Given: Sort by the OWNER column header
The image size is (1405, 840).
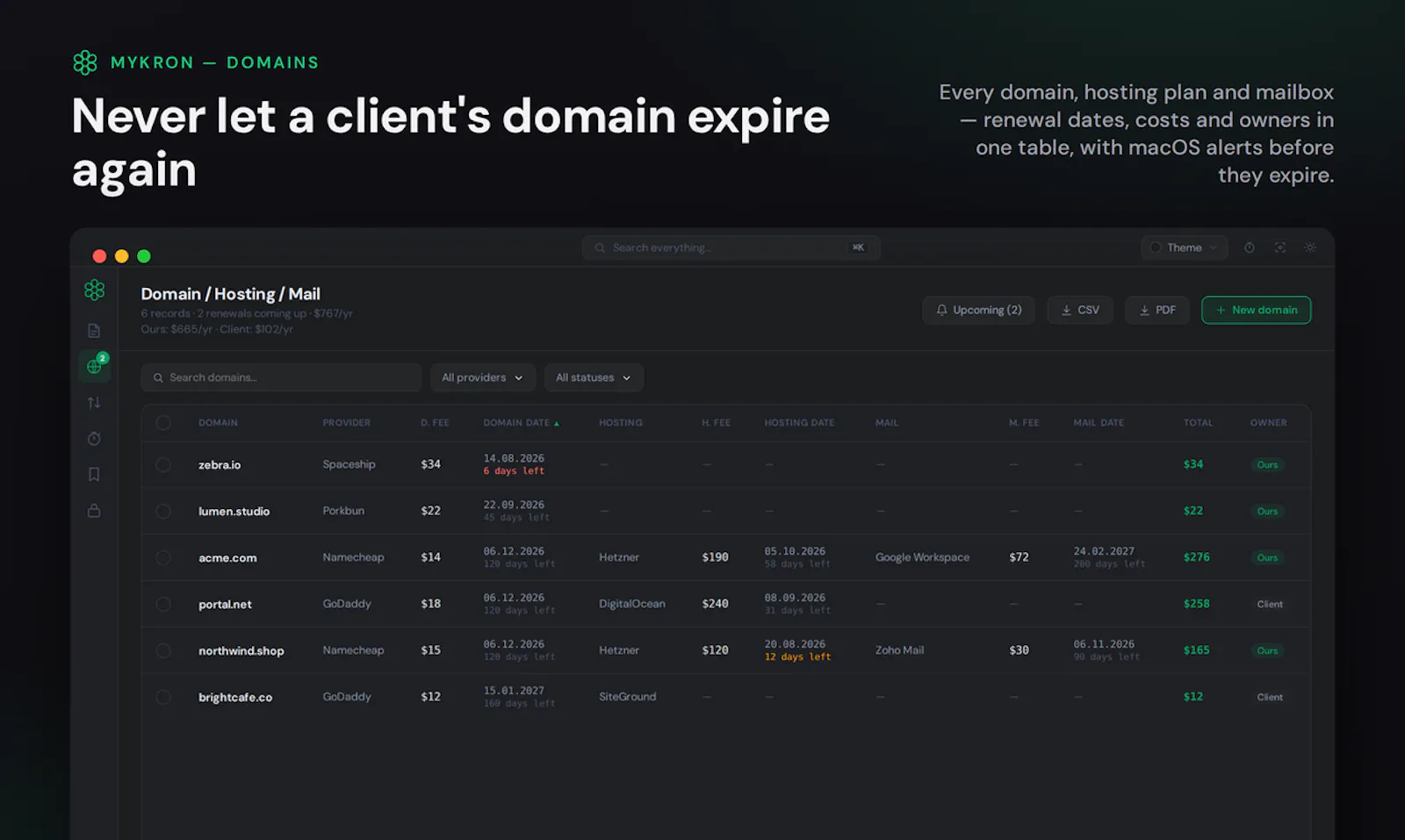Looking at the screenshot, I should (x=1269, y=423).
